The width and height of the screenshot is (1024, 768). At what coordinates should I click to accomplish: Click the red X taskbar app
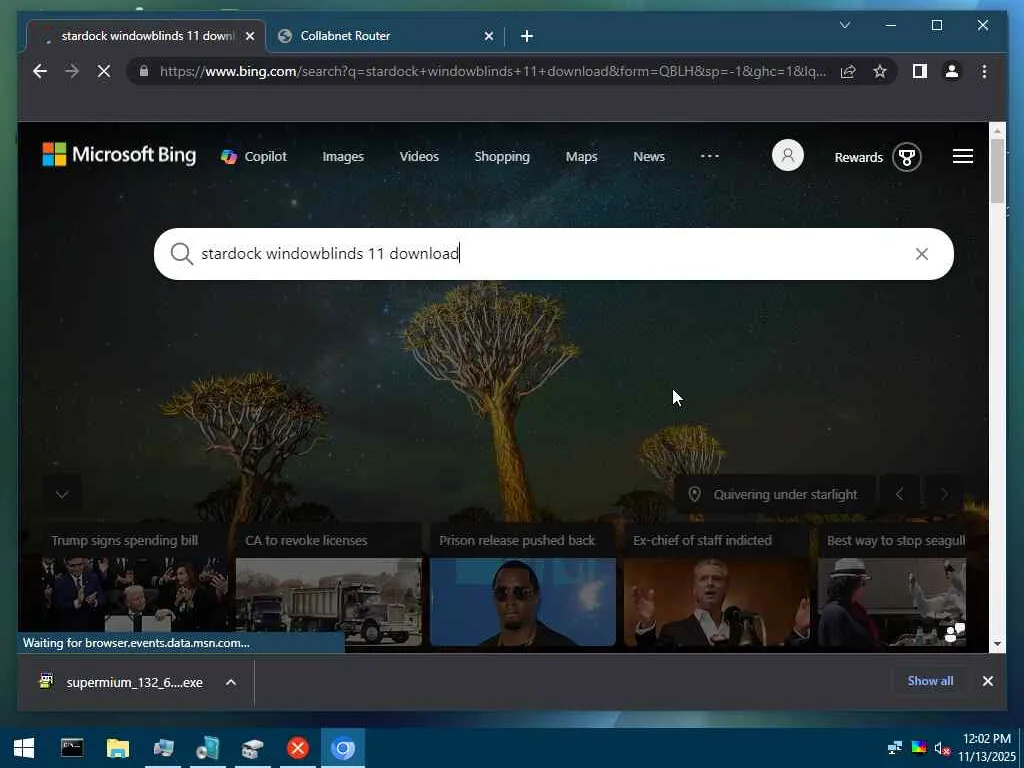[x=298, y=748]
